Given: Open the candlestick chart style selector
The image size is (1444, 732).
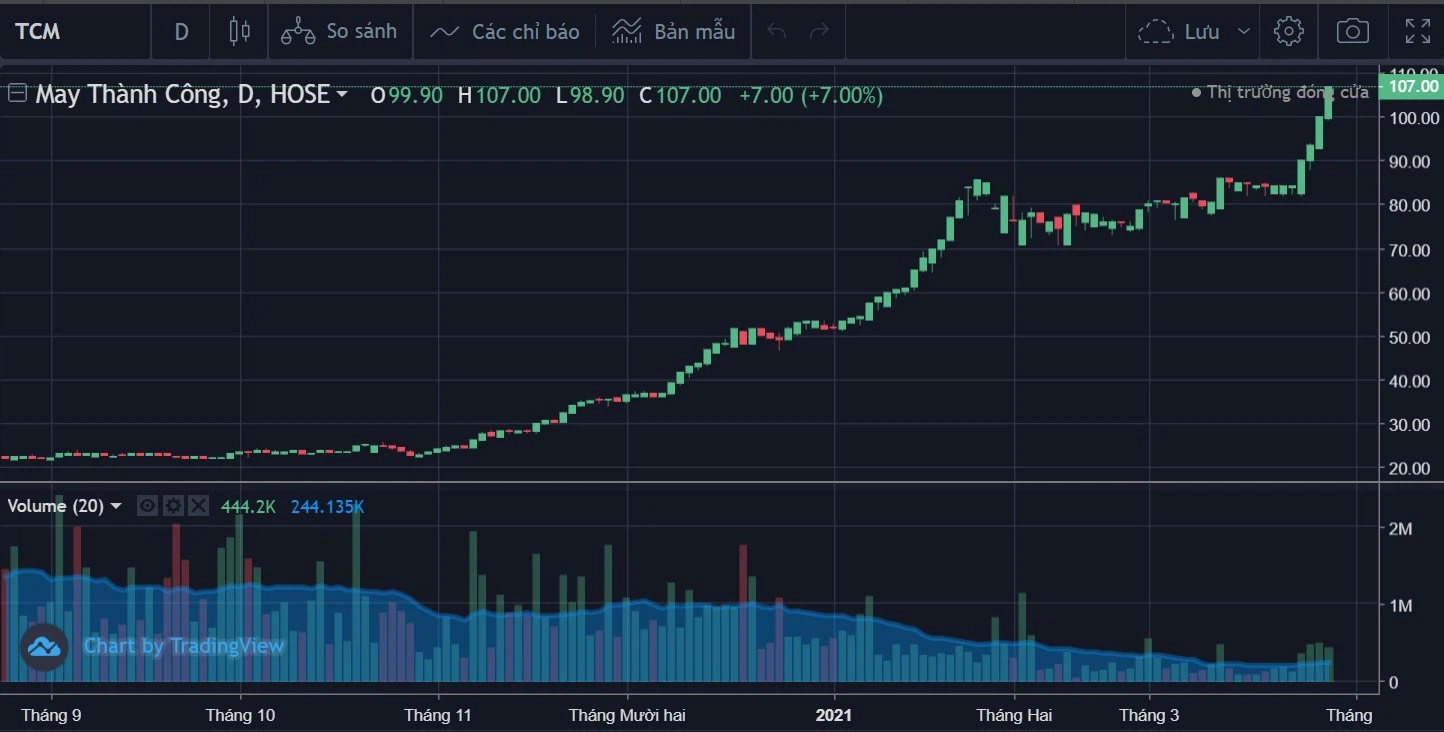Looking at the screenshot, I should (239, 31).
